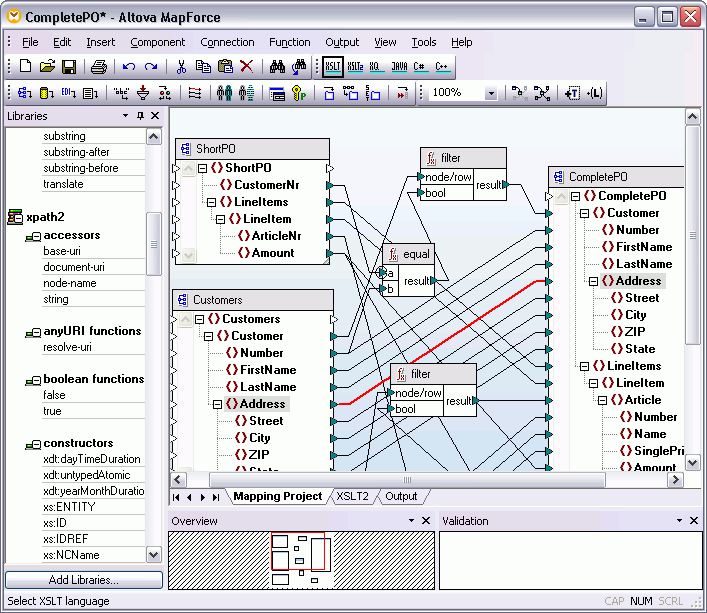Collapse Article node in CompletePO

[602, 400]
